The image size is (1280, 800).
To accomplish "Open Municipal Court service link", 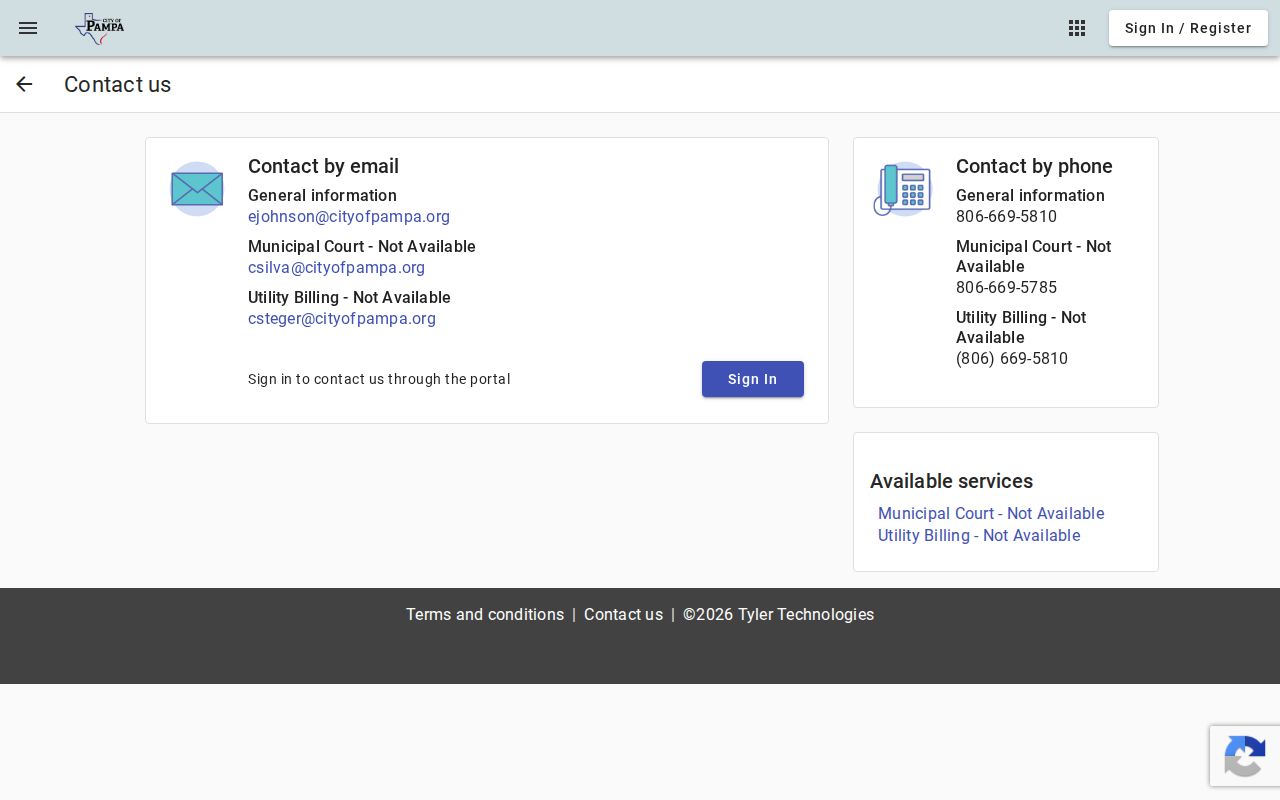I will [991, 513].
